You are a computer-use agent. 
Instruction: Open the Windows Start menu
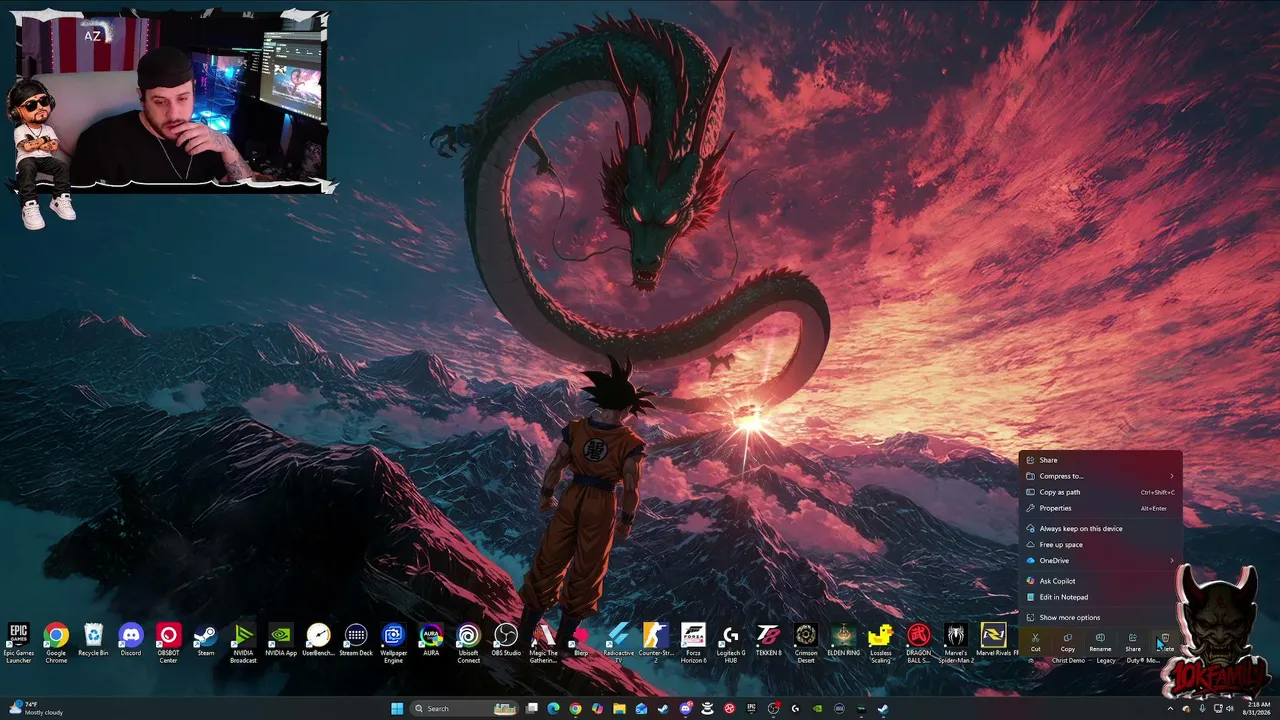tap(397, 709)
